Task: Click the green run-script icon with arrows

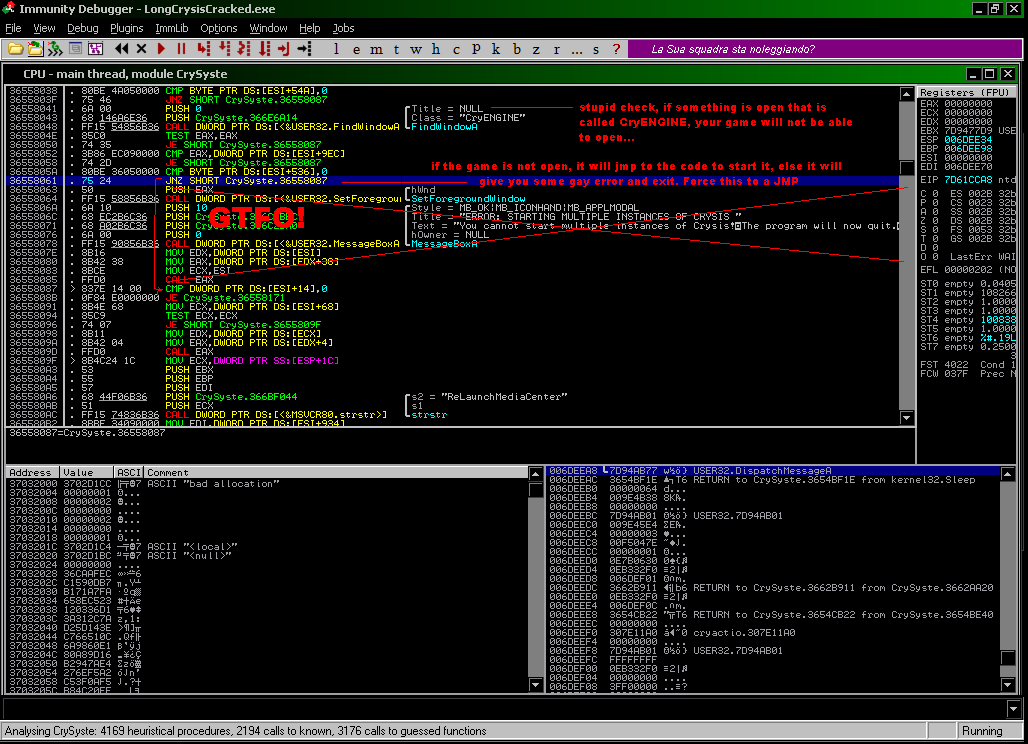Action: tap(55, 49)
